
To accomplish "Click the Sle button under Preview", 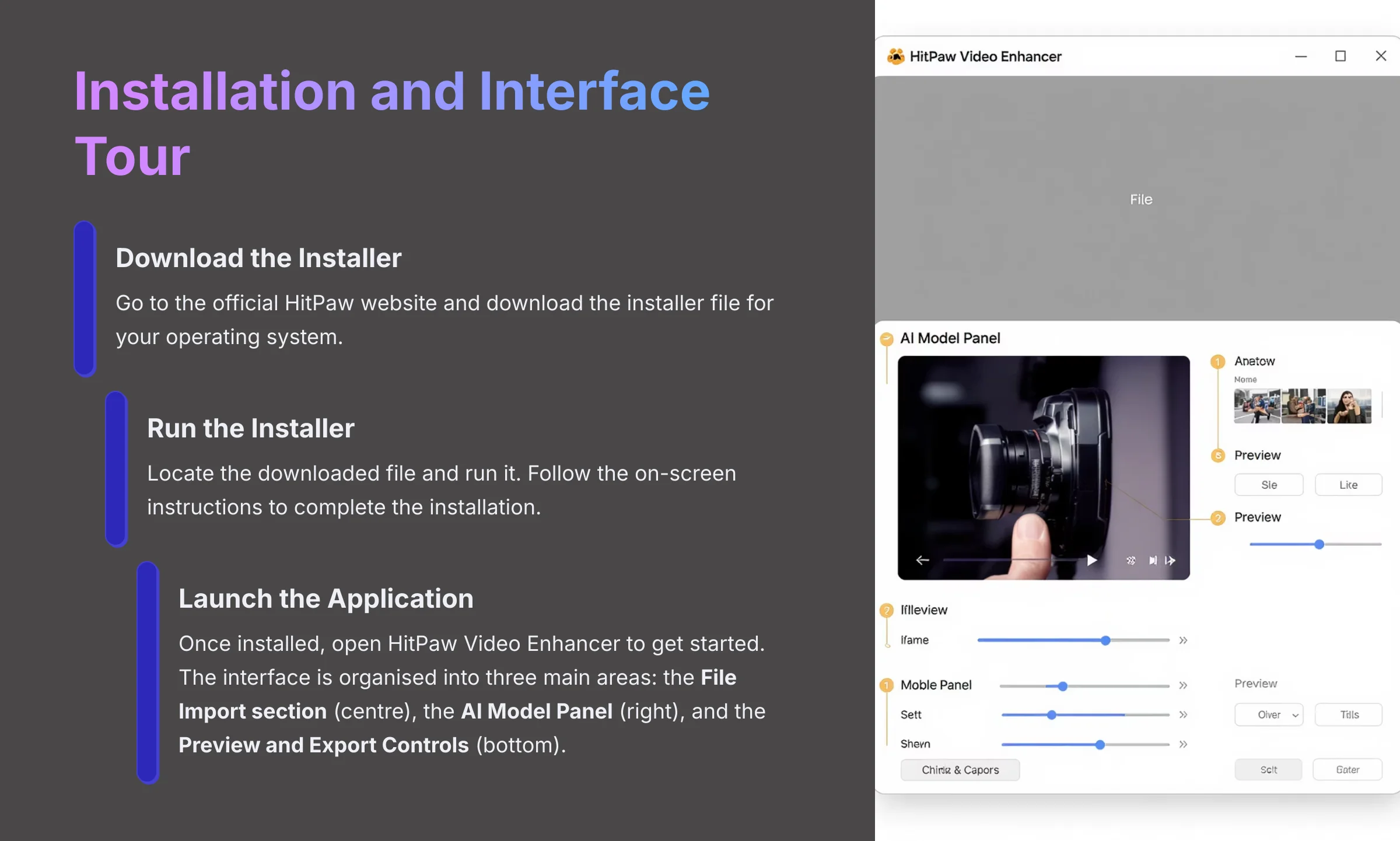I will point(1269,485).
